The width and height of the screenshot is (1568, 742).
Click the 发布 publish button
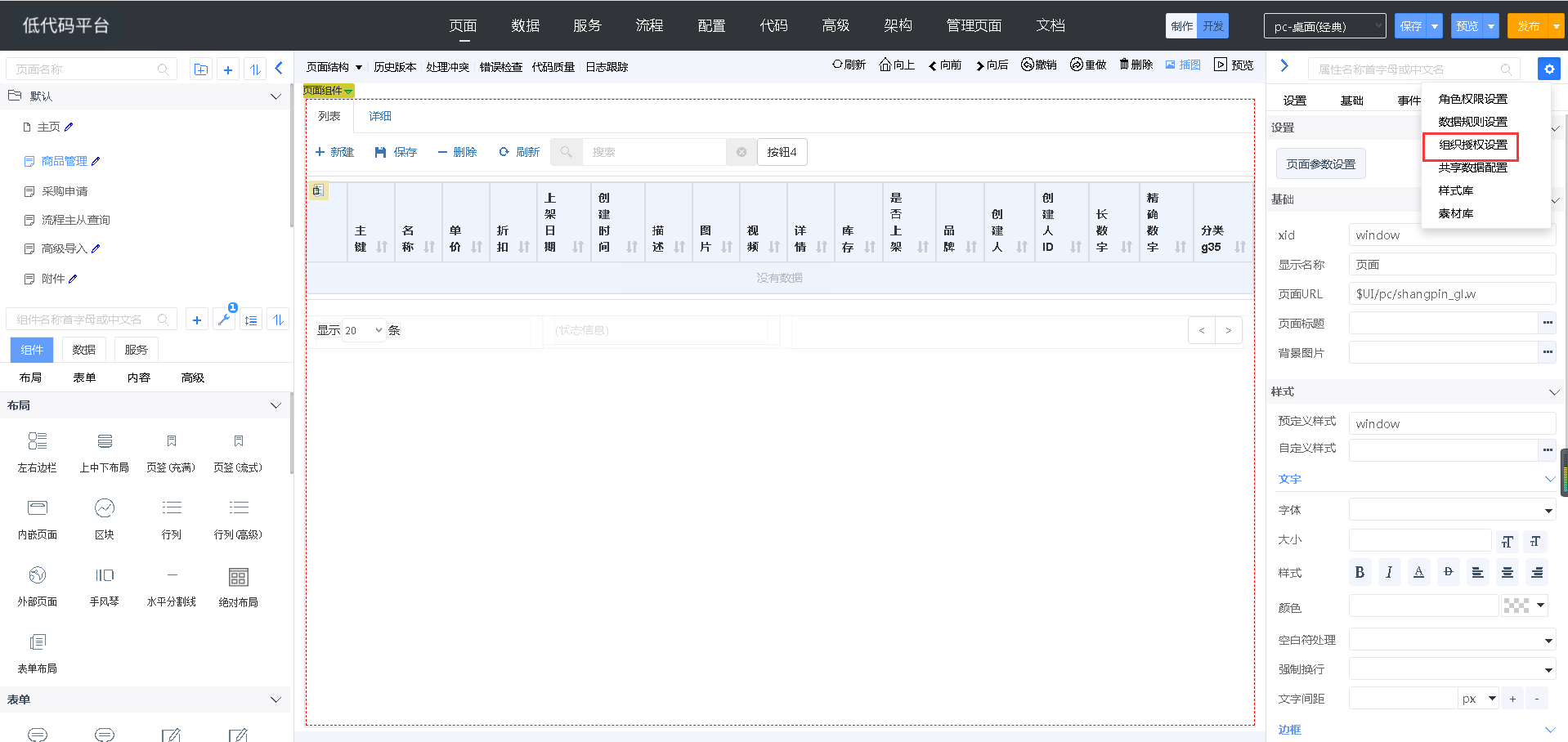coord(1528,26)
